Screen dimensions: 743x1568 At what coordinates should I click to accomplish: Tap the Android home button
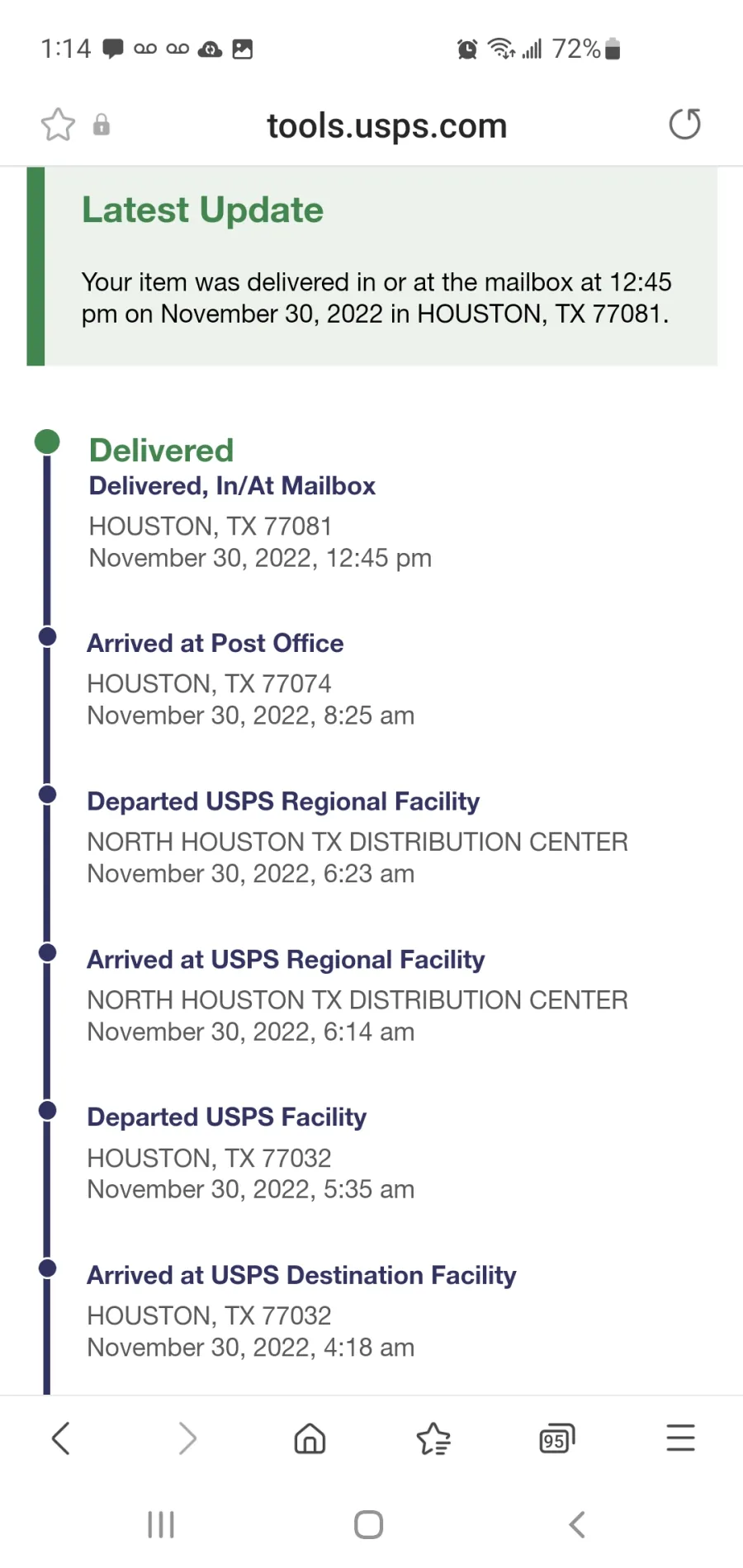coord(369,1524)
